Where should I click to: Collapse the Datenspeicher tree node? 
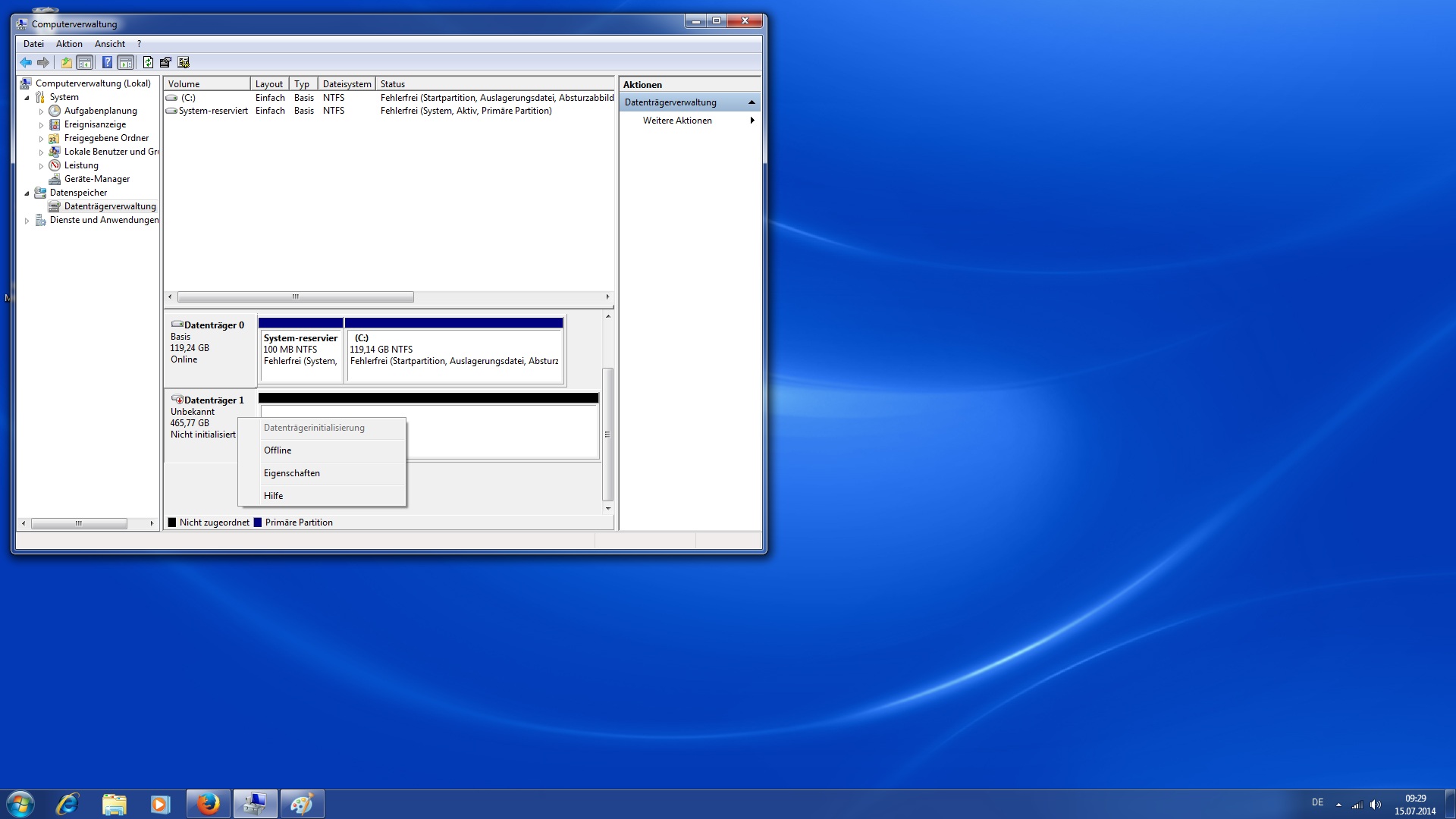(27, 193)
